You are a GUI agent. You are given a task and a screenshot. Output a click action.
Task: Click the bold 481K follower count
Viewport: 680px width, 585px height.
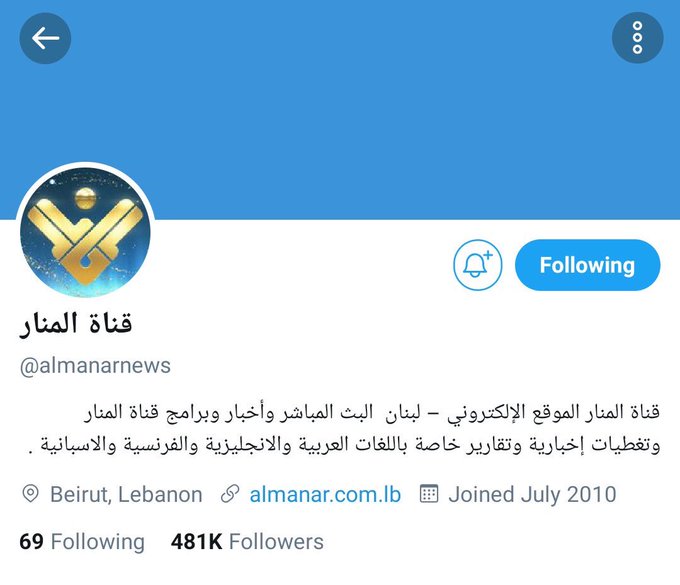(x=196, y=542)
